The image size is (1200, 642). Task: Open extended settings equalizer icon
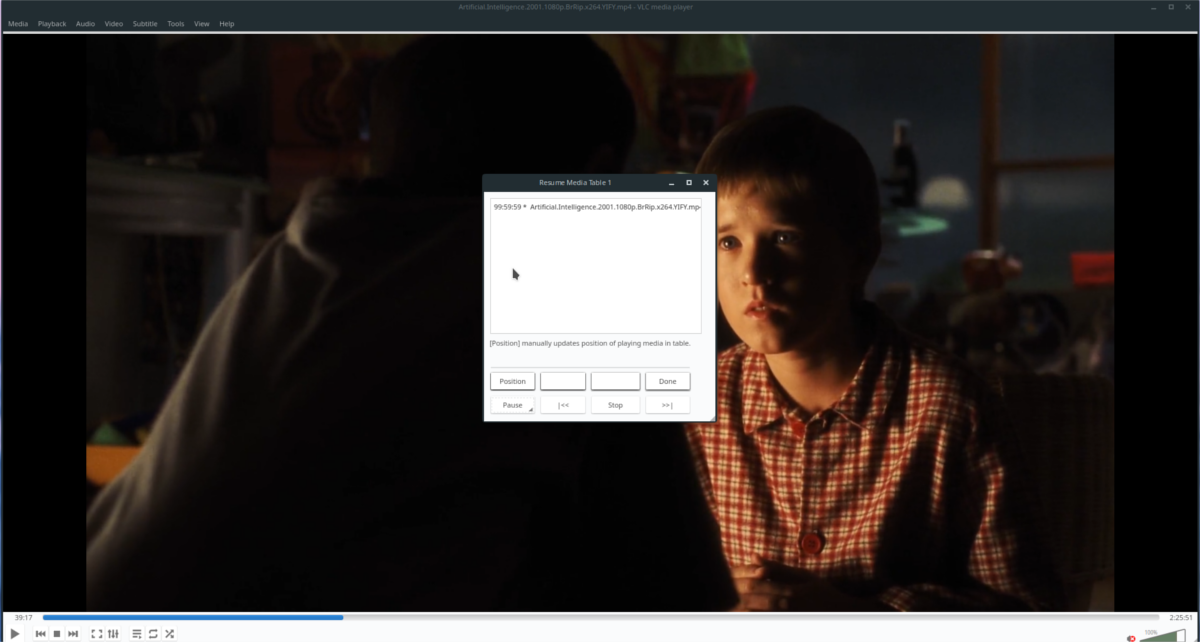pos(113,634)
